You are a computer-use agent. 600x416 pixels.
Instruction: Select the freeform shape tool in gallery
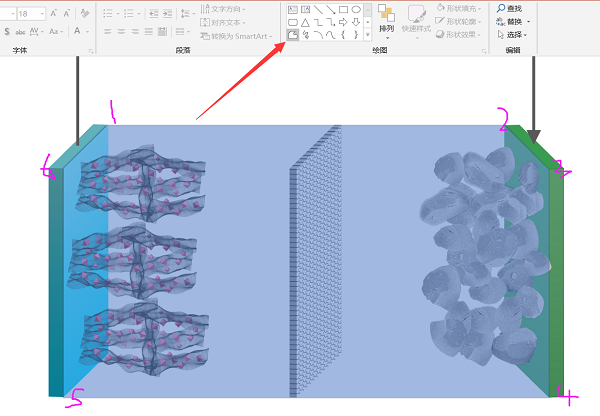tap(292, 35)
